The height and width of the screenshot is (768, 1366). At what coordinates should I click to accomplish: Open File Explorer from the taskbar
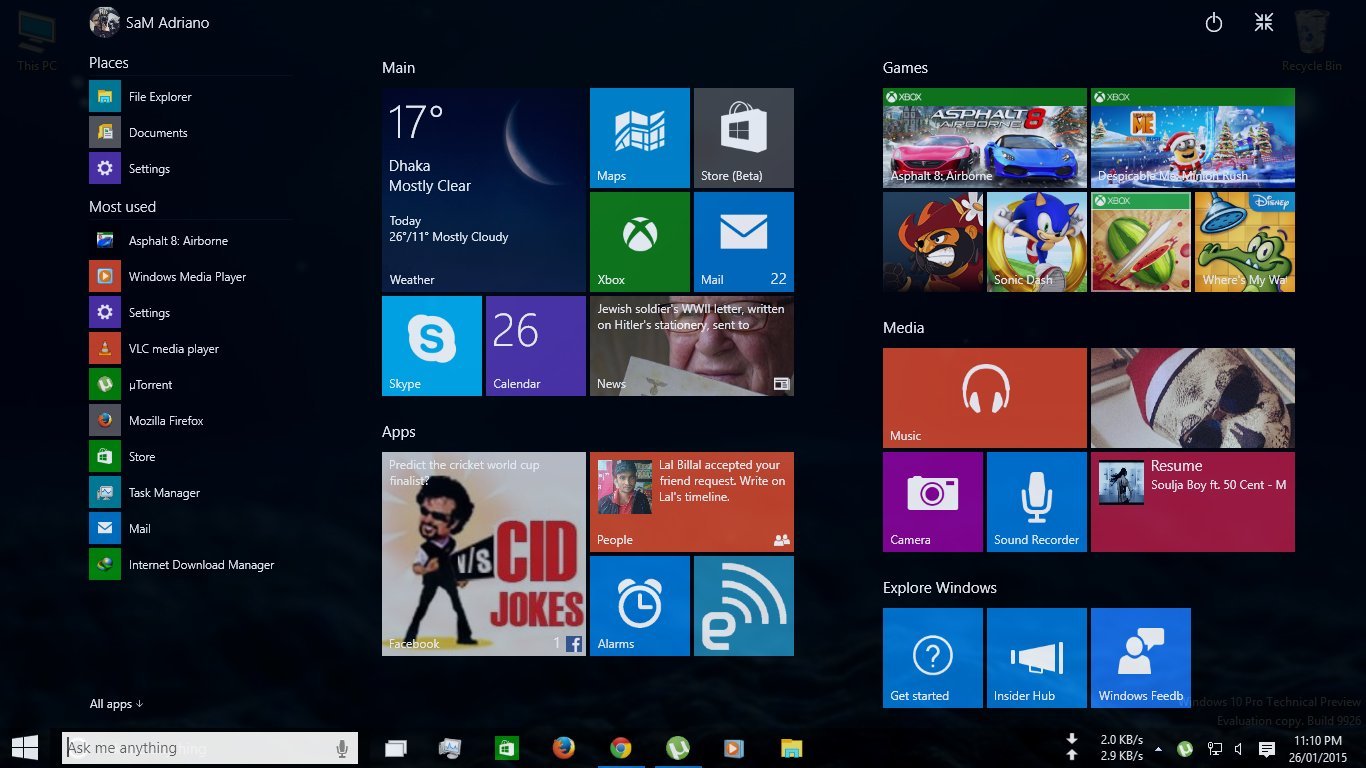click(791, 748)
